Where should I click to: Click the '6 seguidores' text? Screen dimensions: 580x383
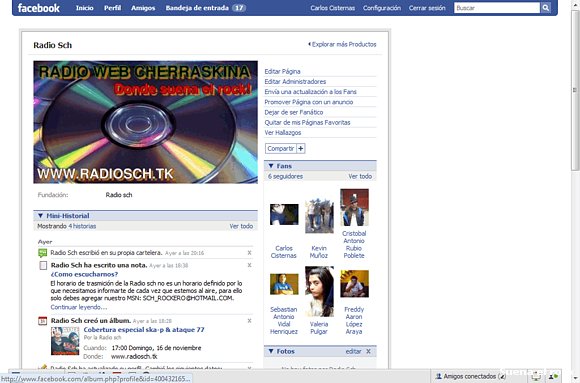[x=285, y=176]
